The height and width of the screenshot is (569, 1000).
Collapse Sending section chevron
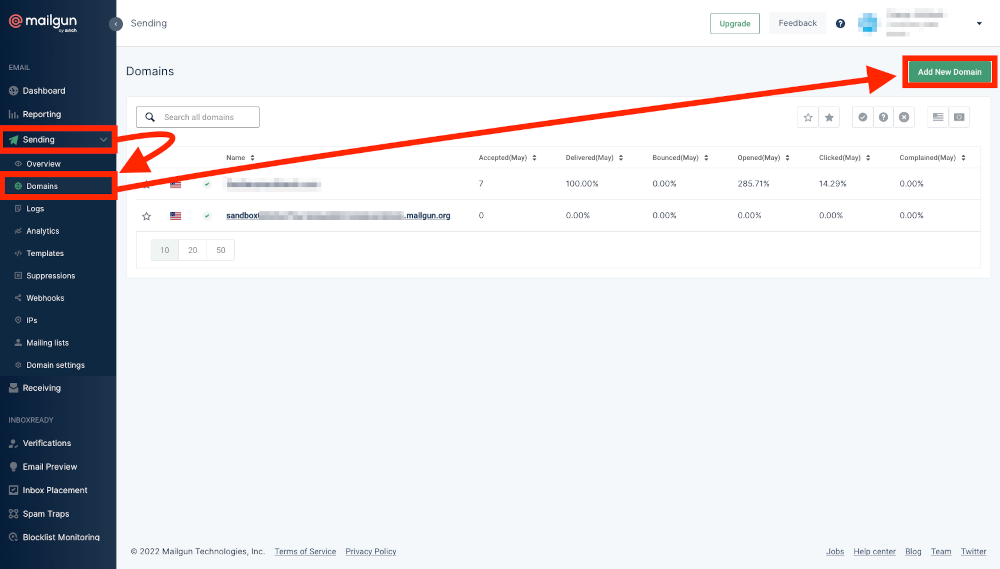[103, 140]
